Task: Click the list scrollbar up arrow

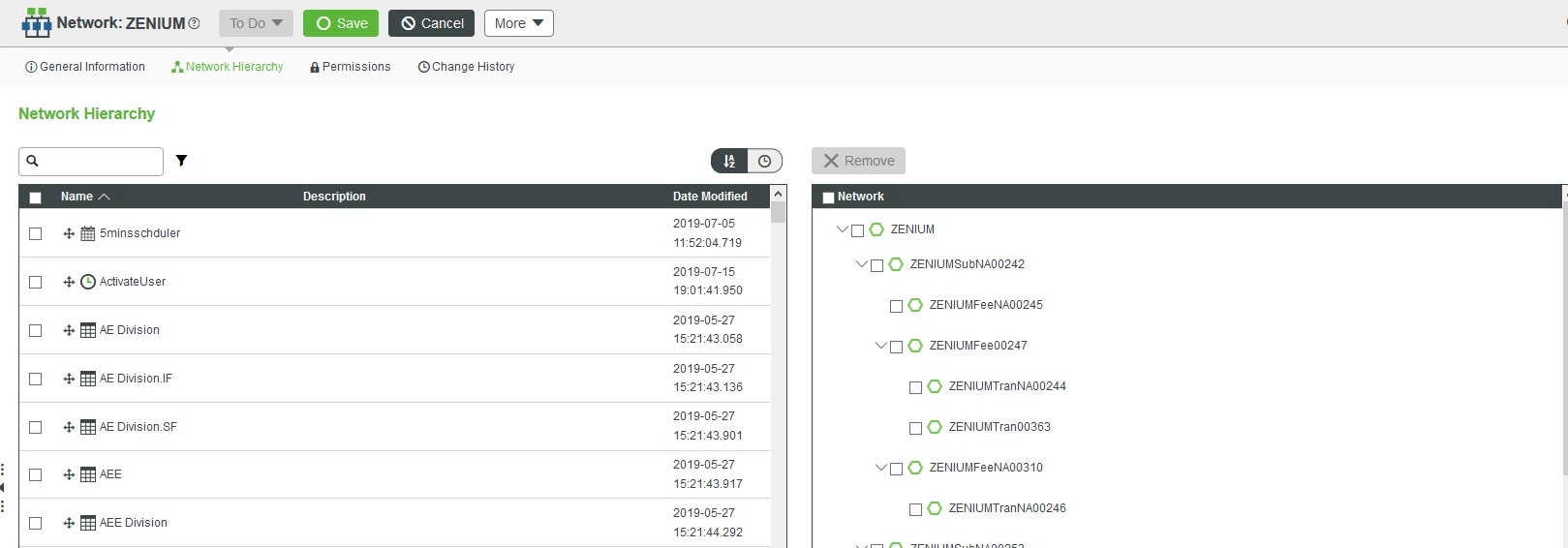Action: click(x=778, y=194)
